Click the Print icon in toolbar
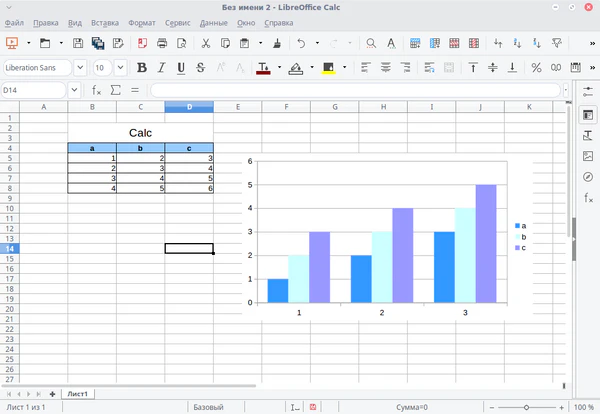Screen dimensions: 600x414 162,43
